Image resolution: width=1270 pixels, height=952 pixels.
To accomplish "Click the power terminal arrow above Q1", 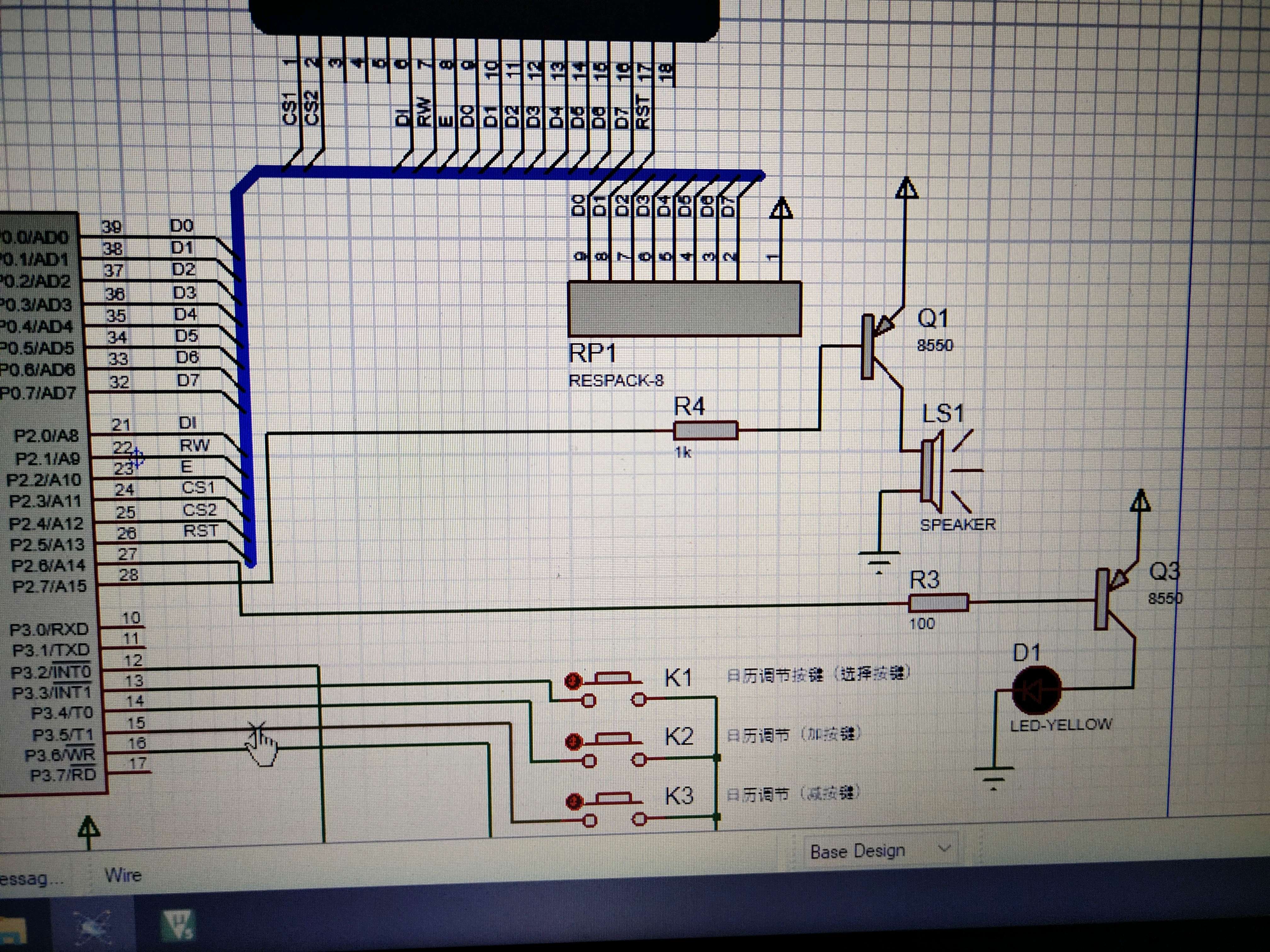I will point(906,189).
